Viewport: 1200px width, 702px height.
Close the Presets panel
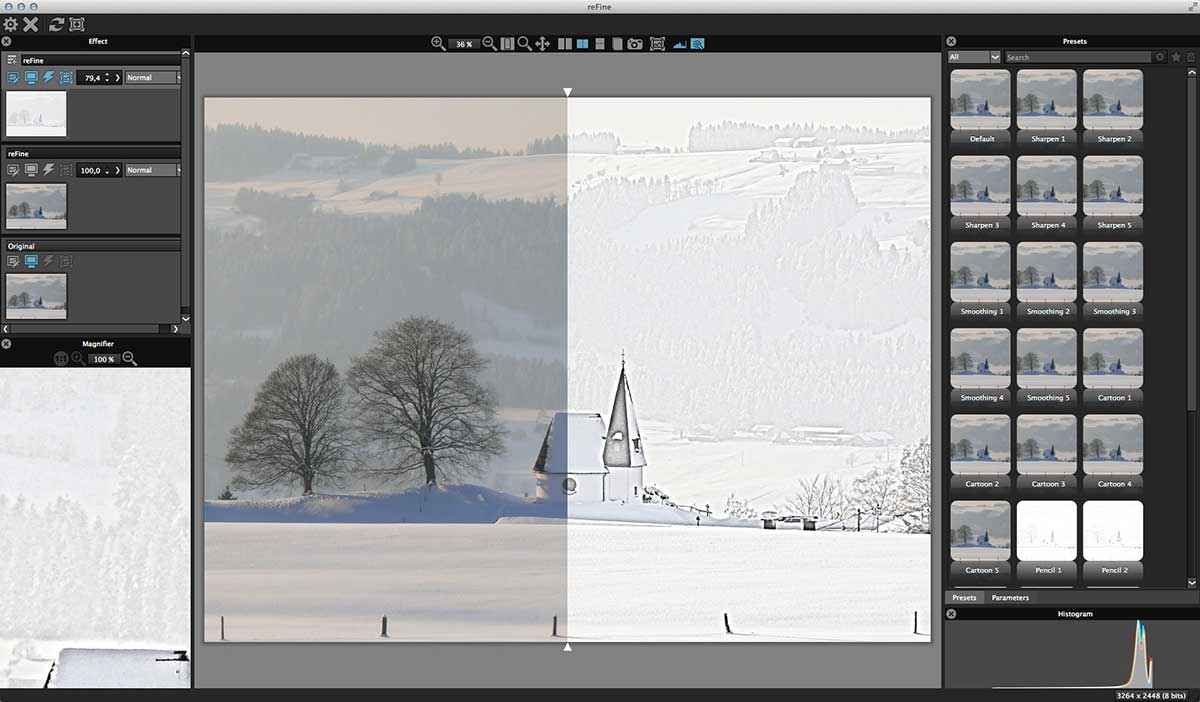[x=951, y=41]
